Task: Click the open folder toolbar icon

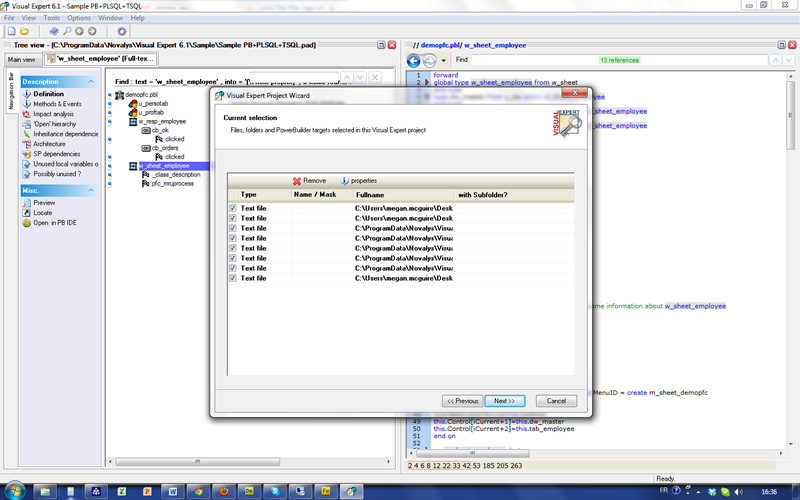Action: click(24, 31)
